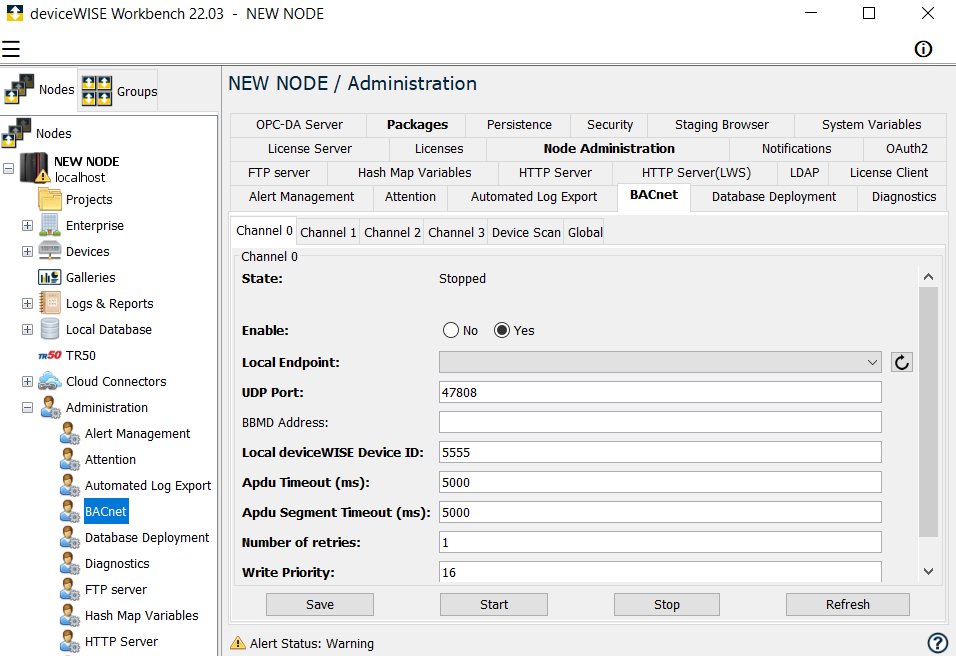
Task: Click the Nodes tab icon
Action: click(19, 90)
